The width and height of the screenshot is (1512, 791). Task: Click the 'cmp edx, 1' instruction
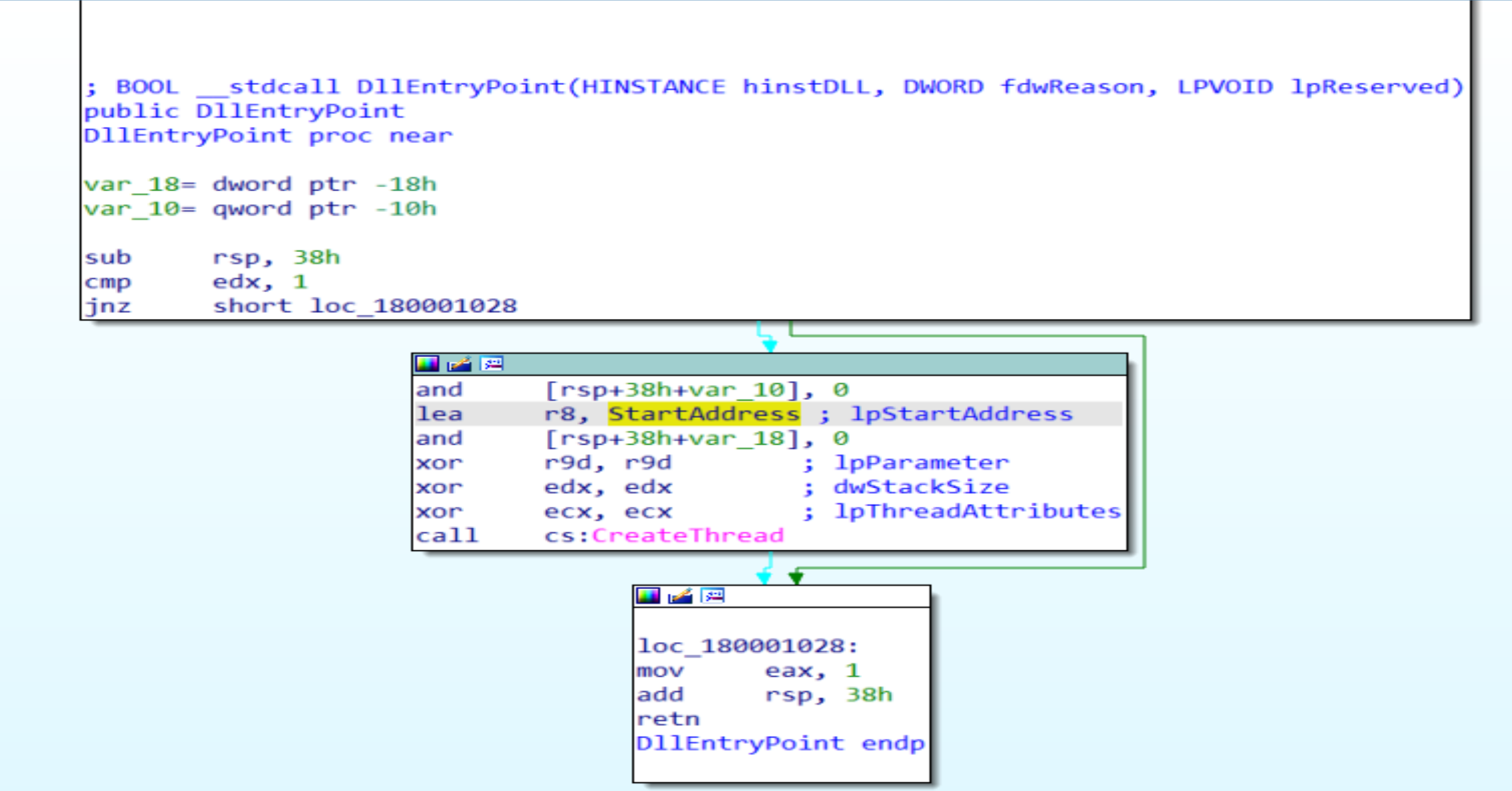195,282
